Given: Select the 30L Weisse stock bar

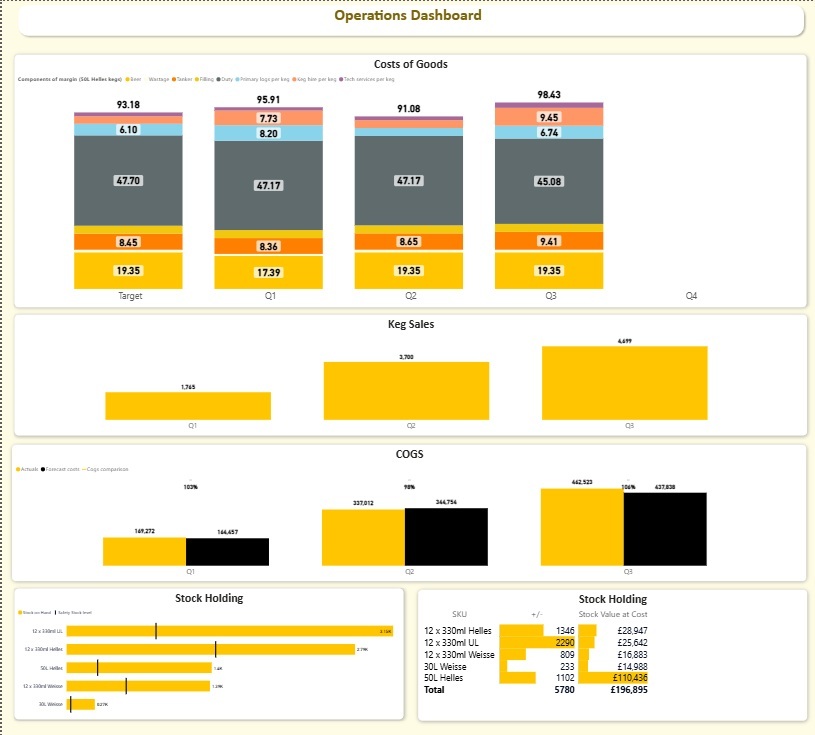Looking at the screenshot, I should click(x=81, y=704).
